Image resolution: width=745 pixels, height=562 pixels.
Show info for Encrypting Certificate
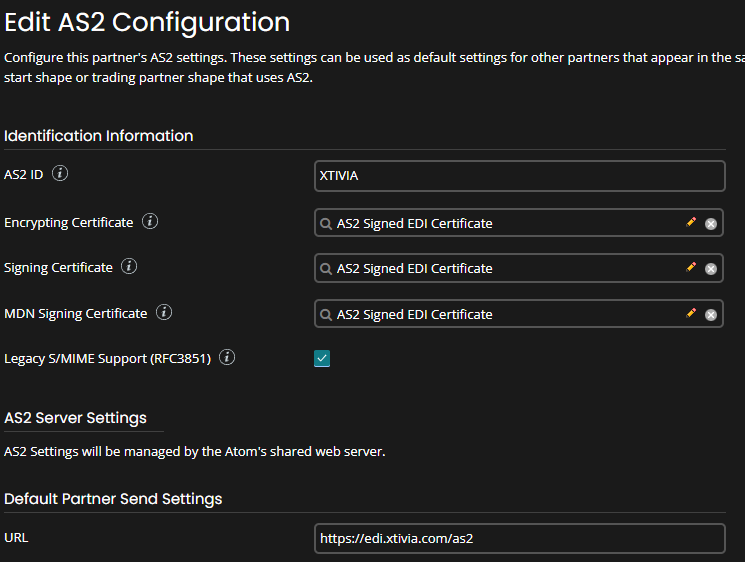(150, 222)
